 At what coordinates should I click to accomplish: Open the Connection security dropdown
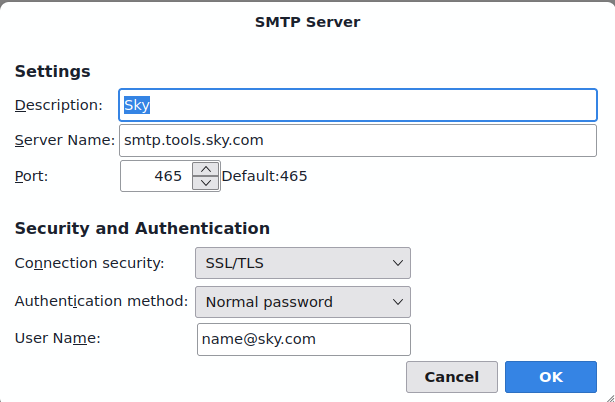(x=303, y=263)
